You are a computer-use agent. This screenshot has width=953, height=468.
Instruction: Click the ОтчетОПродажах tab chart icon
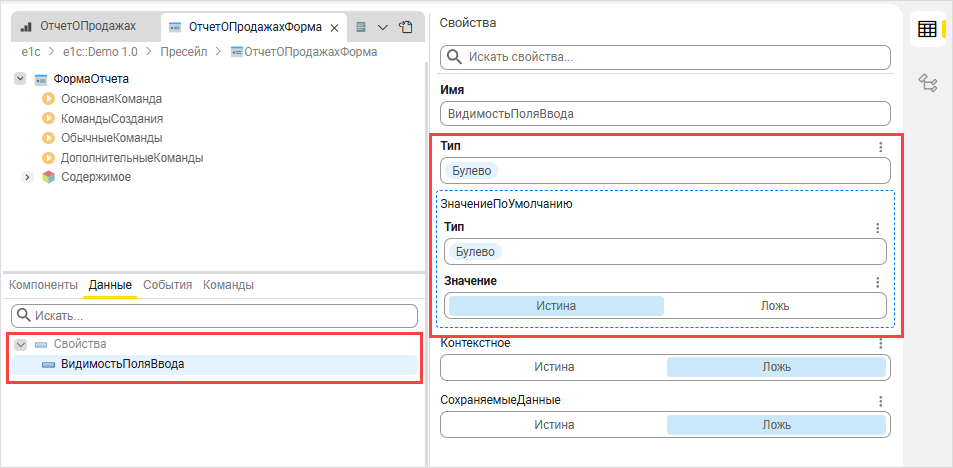[x=26, y=27]
